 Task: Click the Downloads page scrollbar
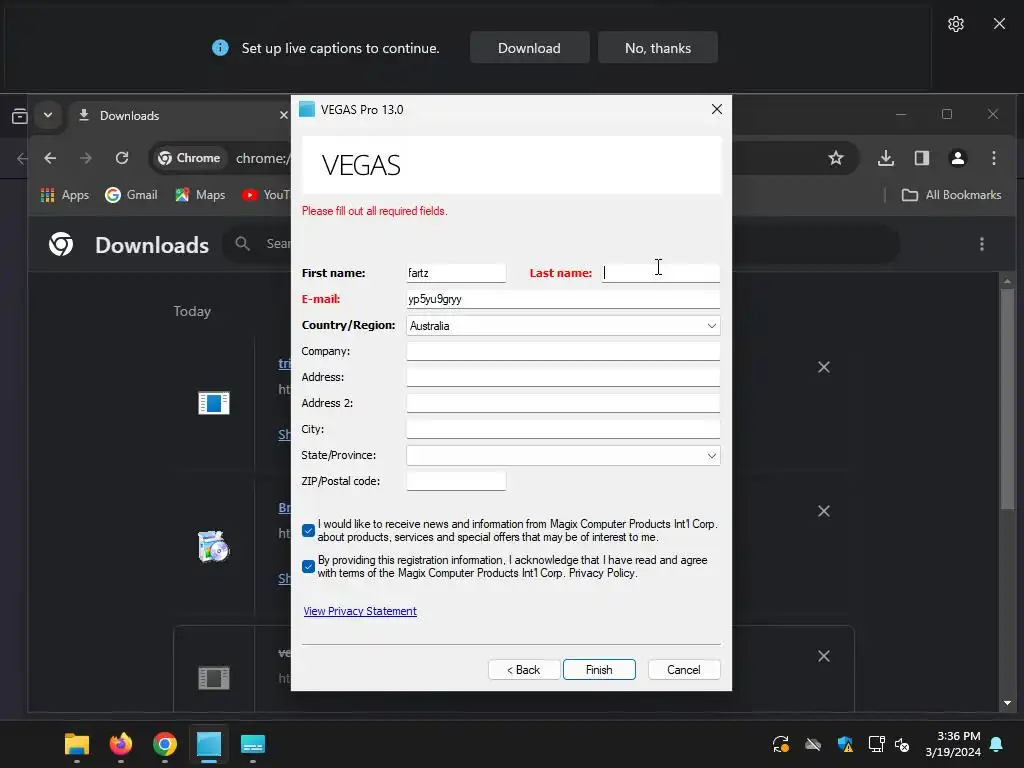[1007, 399]
